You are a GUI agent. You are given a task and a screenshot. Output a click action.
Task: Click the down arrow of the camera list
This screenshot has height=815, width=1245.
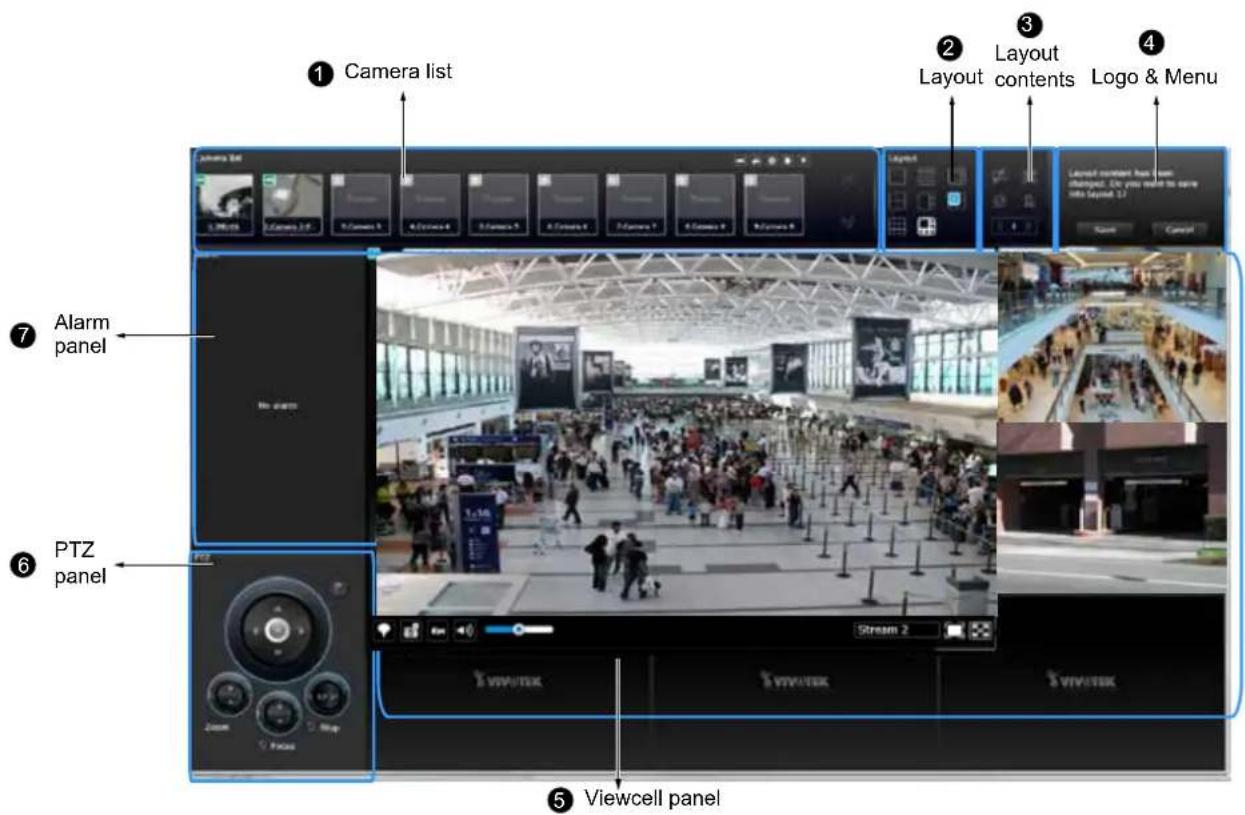(x=847, y=221)
